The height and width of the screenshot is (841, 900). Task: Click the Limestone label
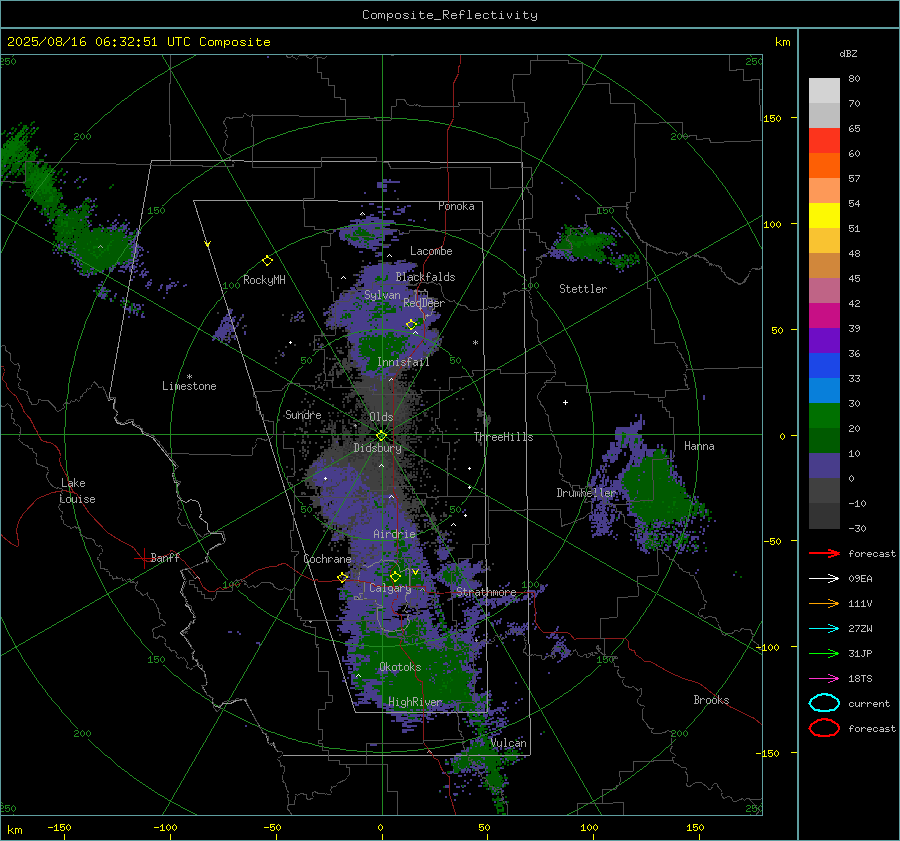click(189, 386)
